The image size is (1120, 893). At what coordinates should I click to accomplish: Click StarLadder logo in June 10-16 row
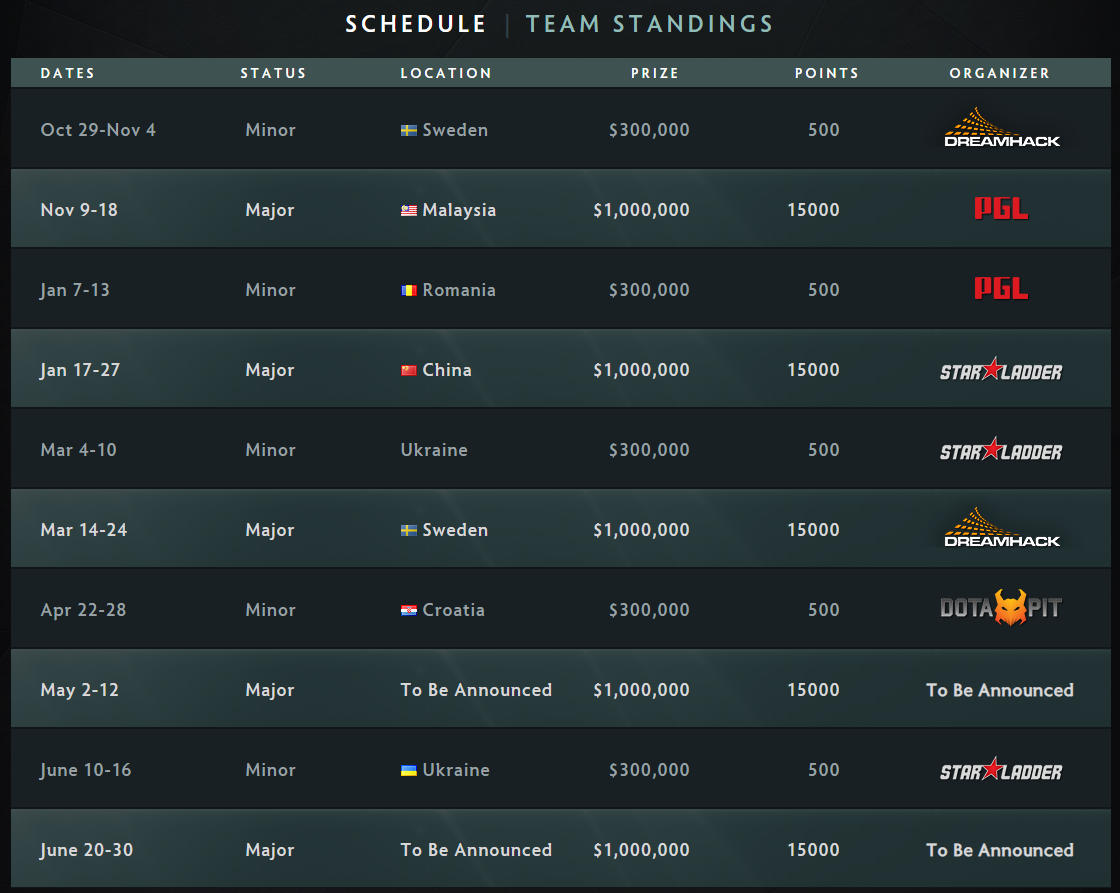1001,769
